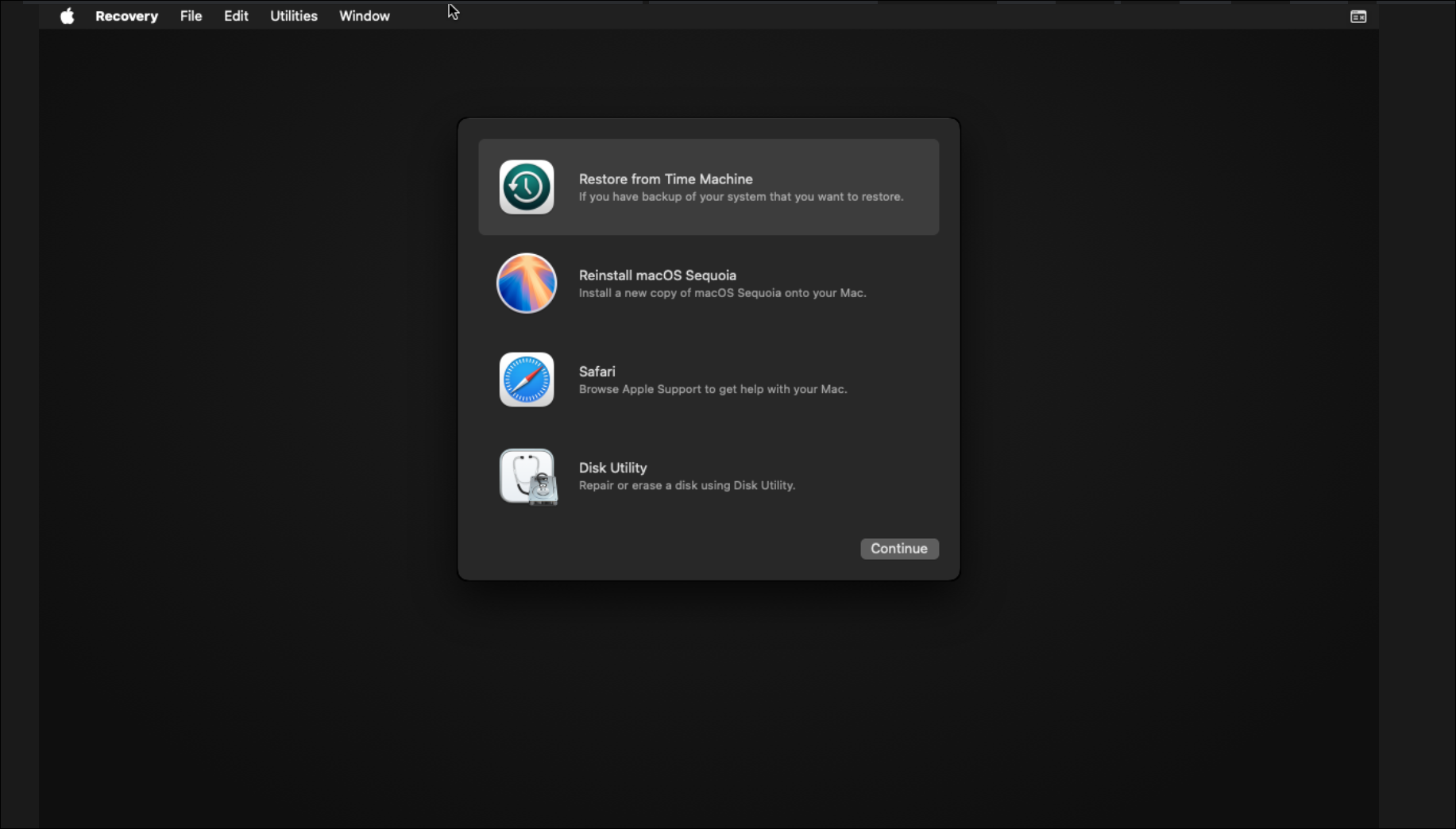Click the Time Machine clock icon
Image resolution: width=1456 pixels, height=829 pixels.
click(526, 187)
